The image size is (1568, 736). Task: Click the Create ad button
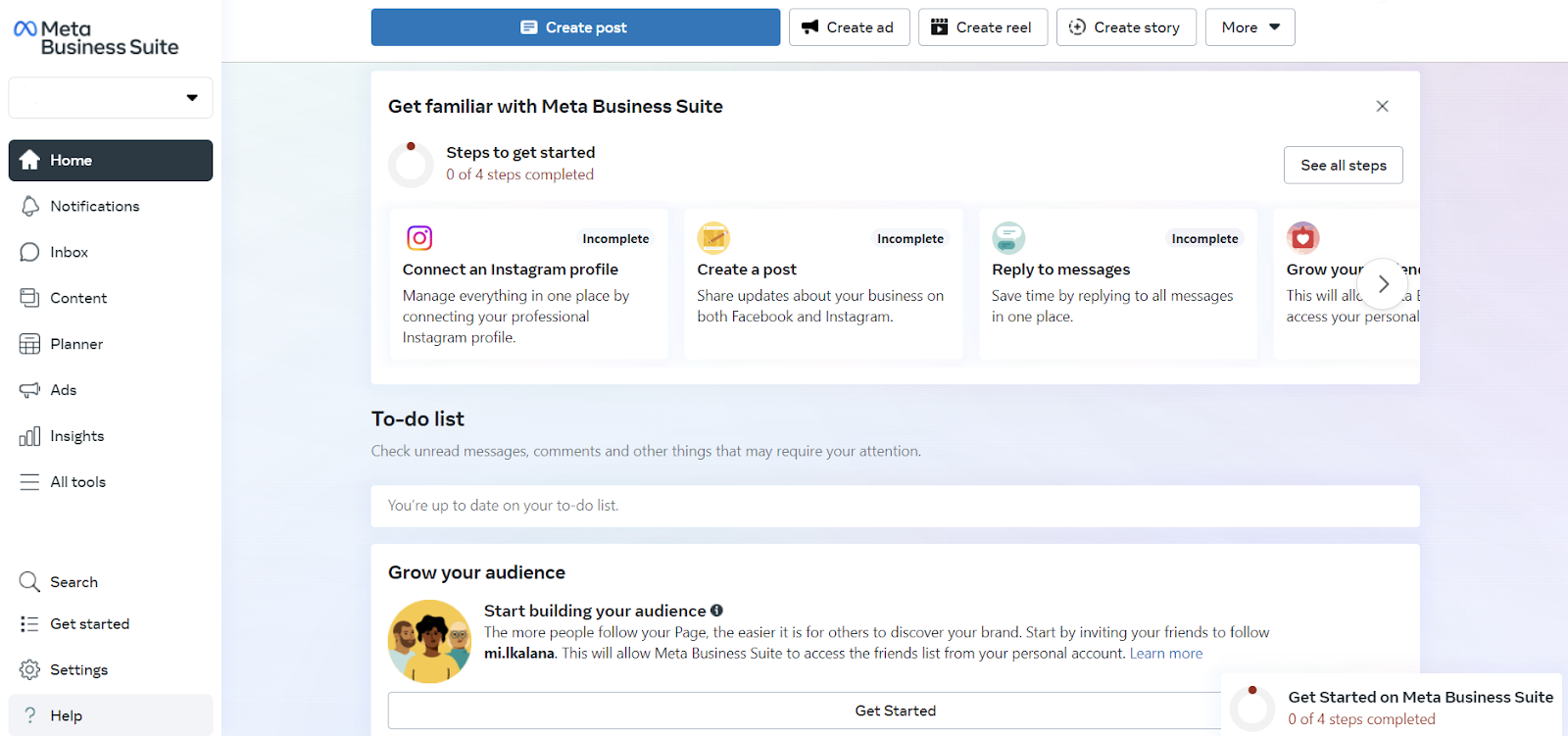[849, 27]
